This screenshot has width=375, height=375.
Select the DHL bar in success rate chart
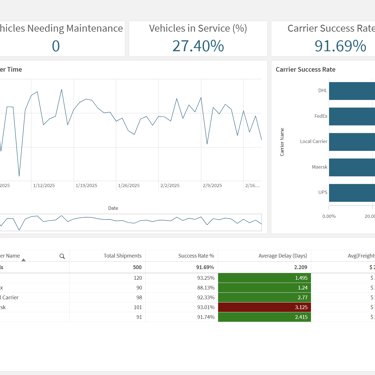pos(352,91)
